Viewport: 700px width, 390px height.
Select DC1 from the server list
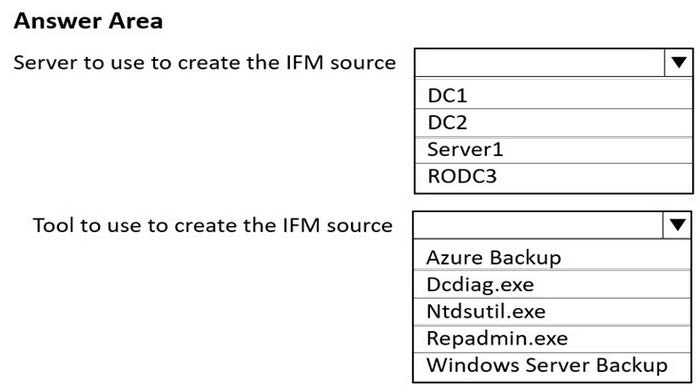[x=554, y=95]
